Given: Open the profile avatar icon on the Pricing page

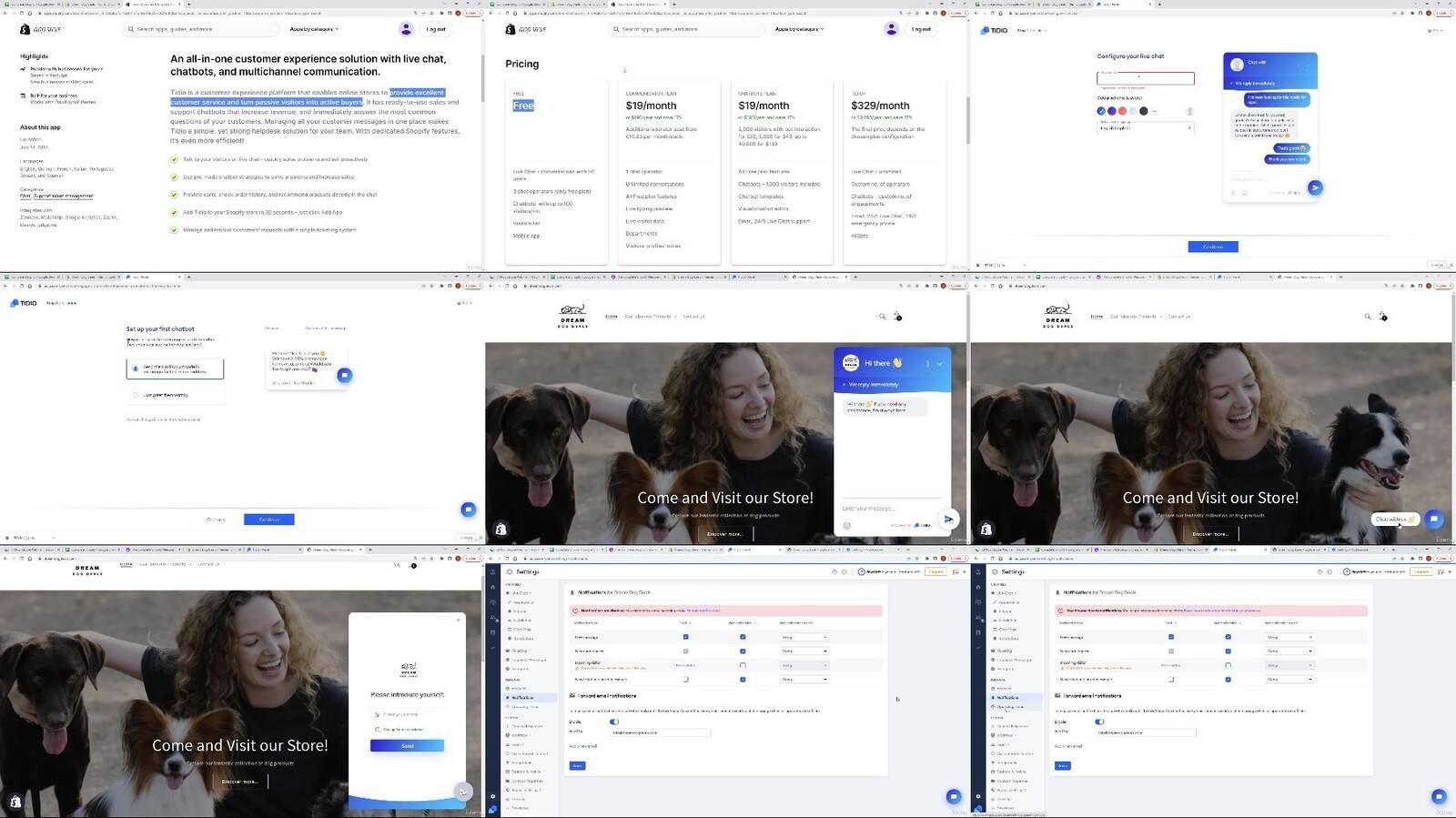Looking at the screenshot, I should tap(891, 29).
